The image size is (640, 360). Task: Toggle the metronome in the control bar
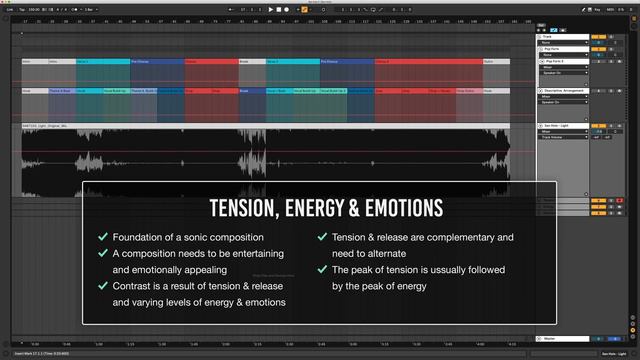pos(74,9)
